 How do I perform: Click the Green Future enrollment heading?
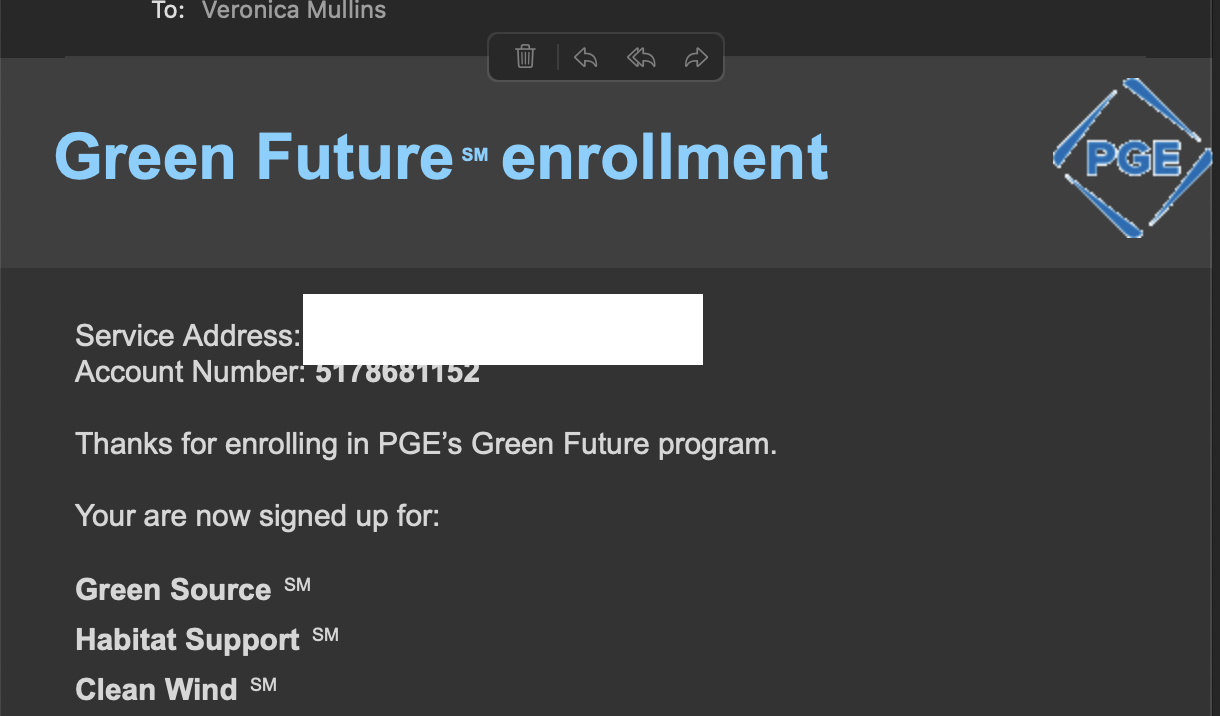[x=441, y=157]
